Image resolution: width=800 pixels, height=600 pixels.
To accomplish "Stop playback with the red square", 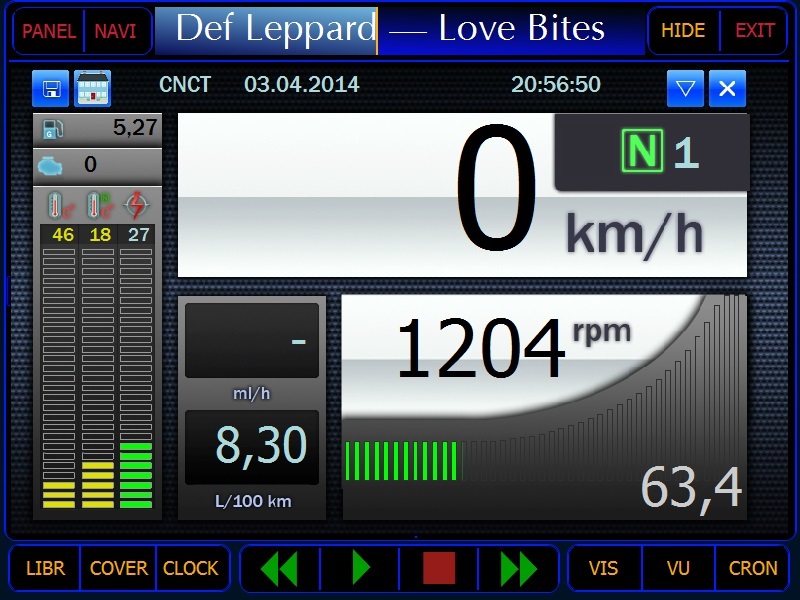I will [439, 568].
